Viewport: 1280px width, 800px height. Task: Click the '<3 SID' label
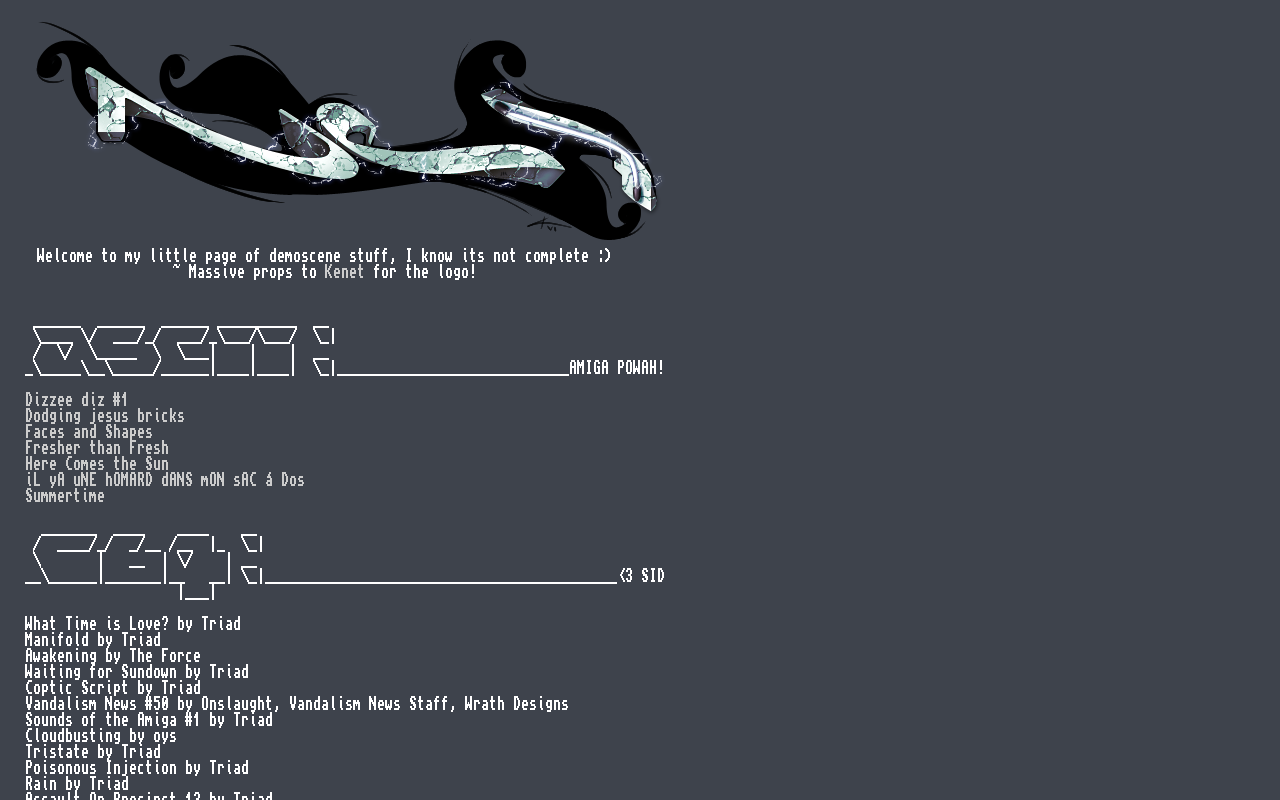tap(642, 576)
